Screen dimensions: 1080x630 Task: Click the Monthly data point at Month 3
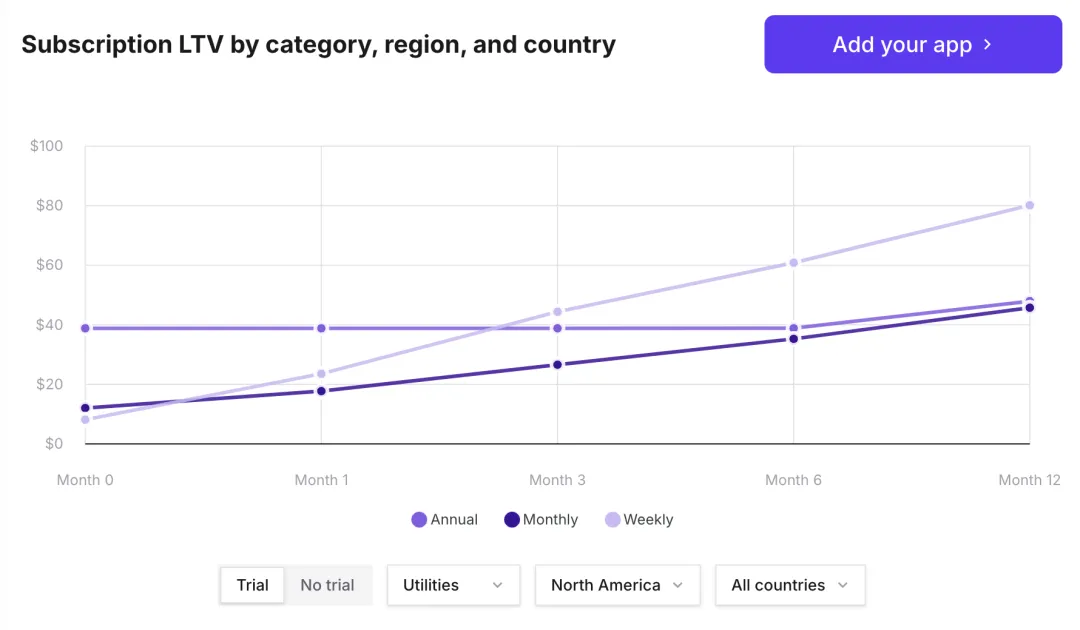[x=557, y=364]
